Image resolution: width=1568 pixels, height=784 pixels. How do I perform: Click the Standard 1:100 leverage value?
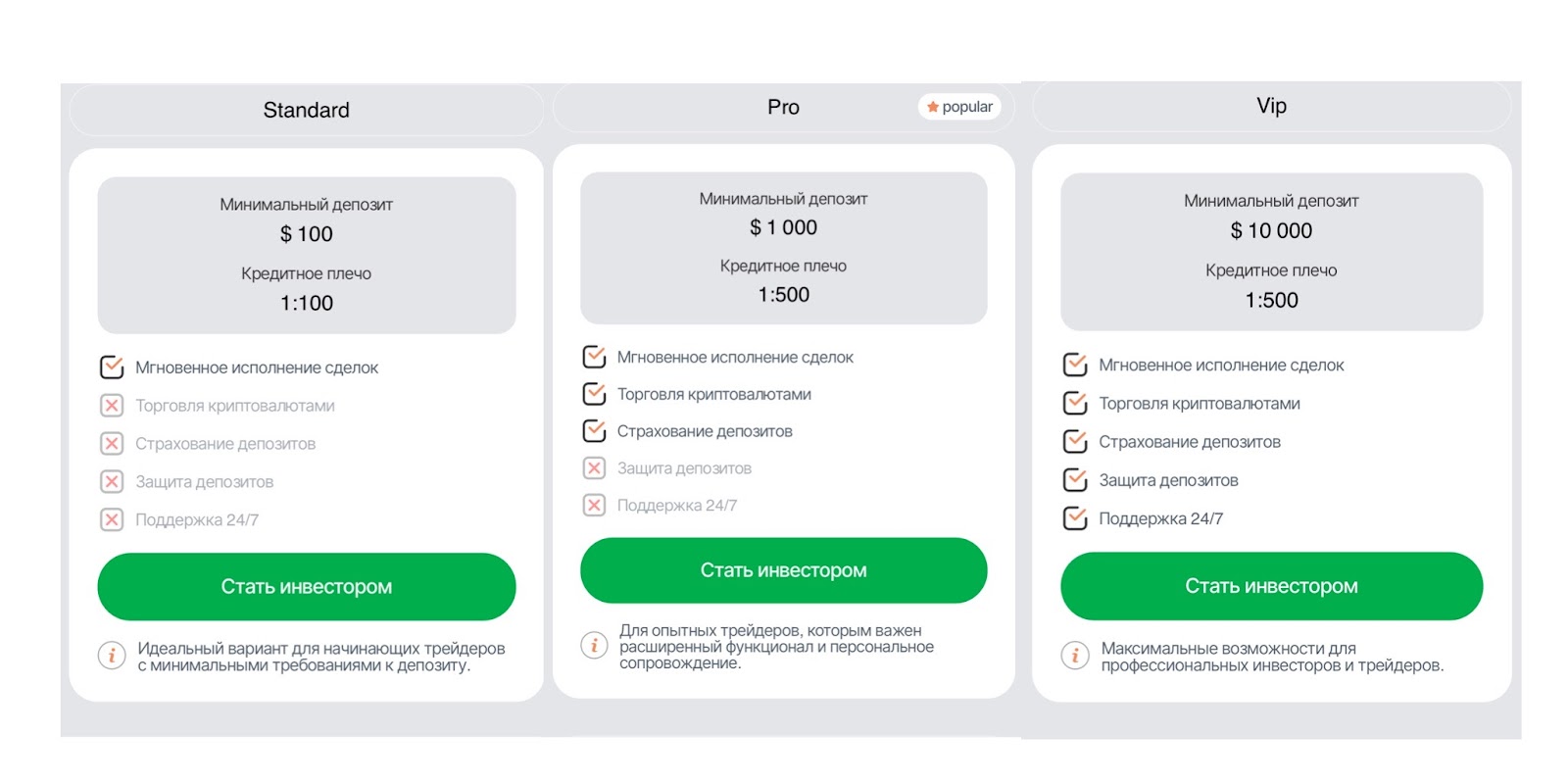coord(307,304)
